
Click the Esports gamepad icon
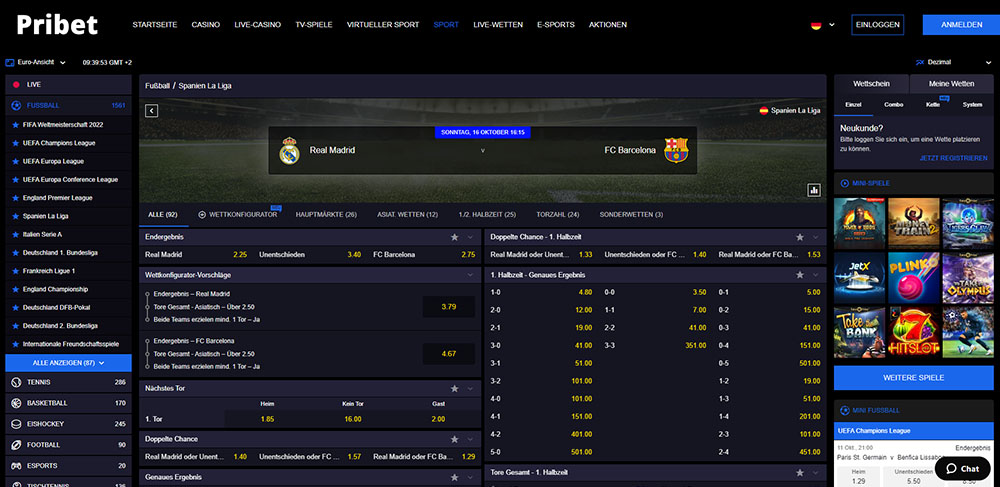point(16,465)
